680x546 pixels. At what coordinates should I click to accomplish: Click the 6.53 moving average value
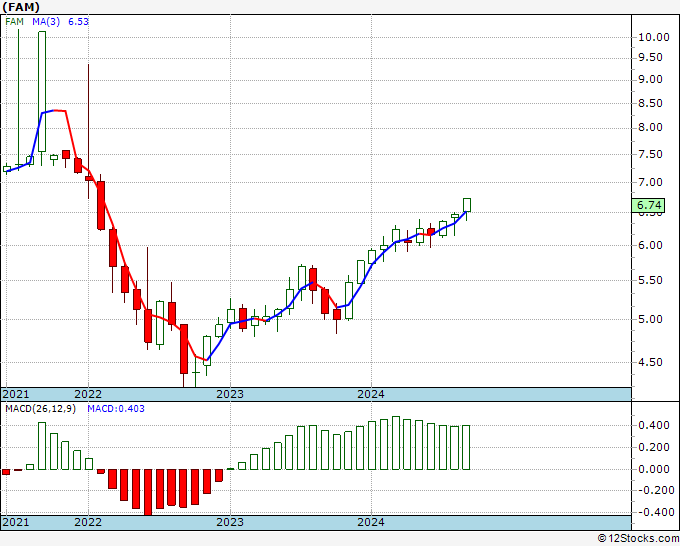click(78, 22)
